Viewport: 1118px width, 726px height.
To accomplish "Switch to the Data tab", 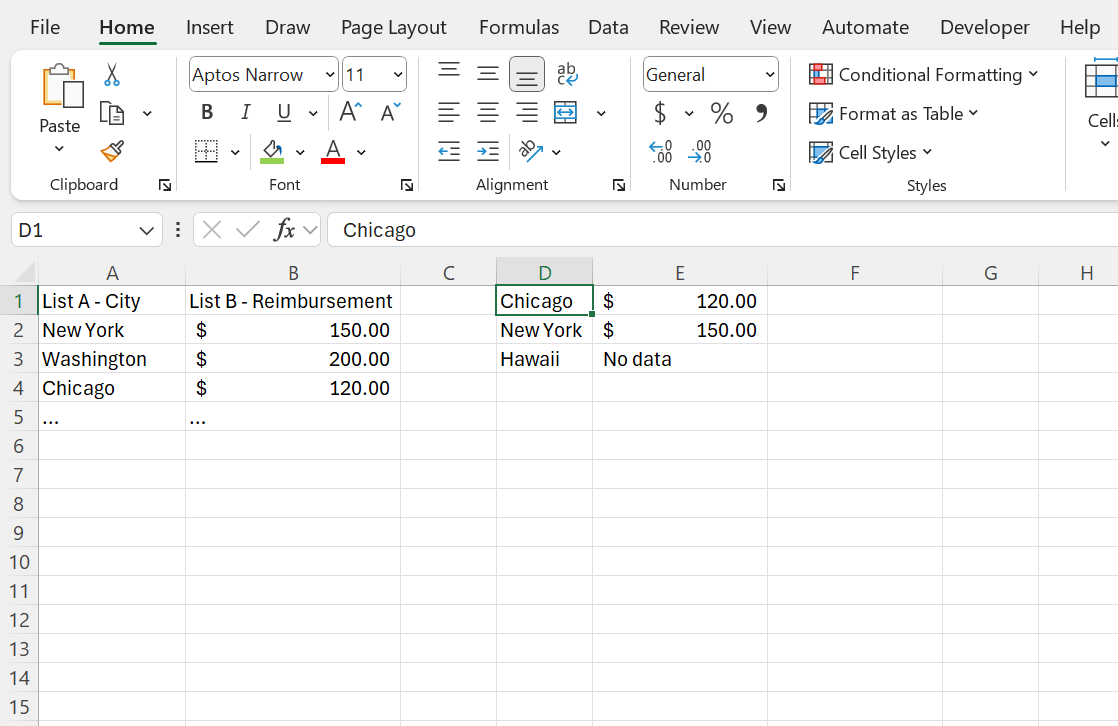I will (x=608, y=27).
